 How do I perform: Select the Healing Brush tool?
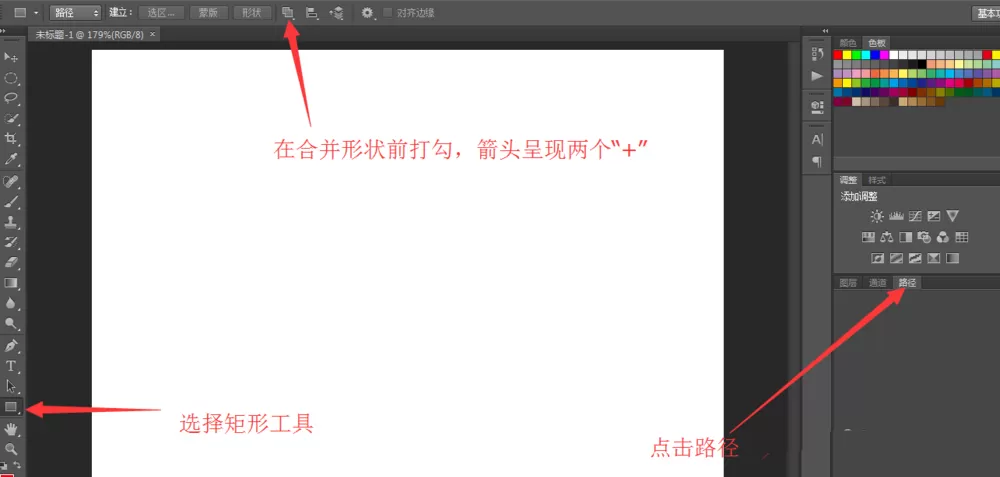pos(11,182)
